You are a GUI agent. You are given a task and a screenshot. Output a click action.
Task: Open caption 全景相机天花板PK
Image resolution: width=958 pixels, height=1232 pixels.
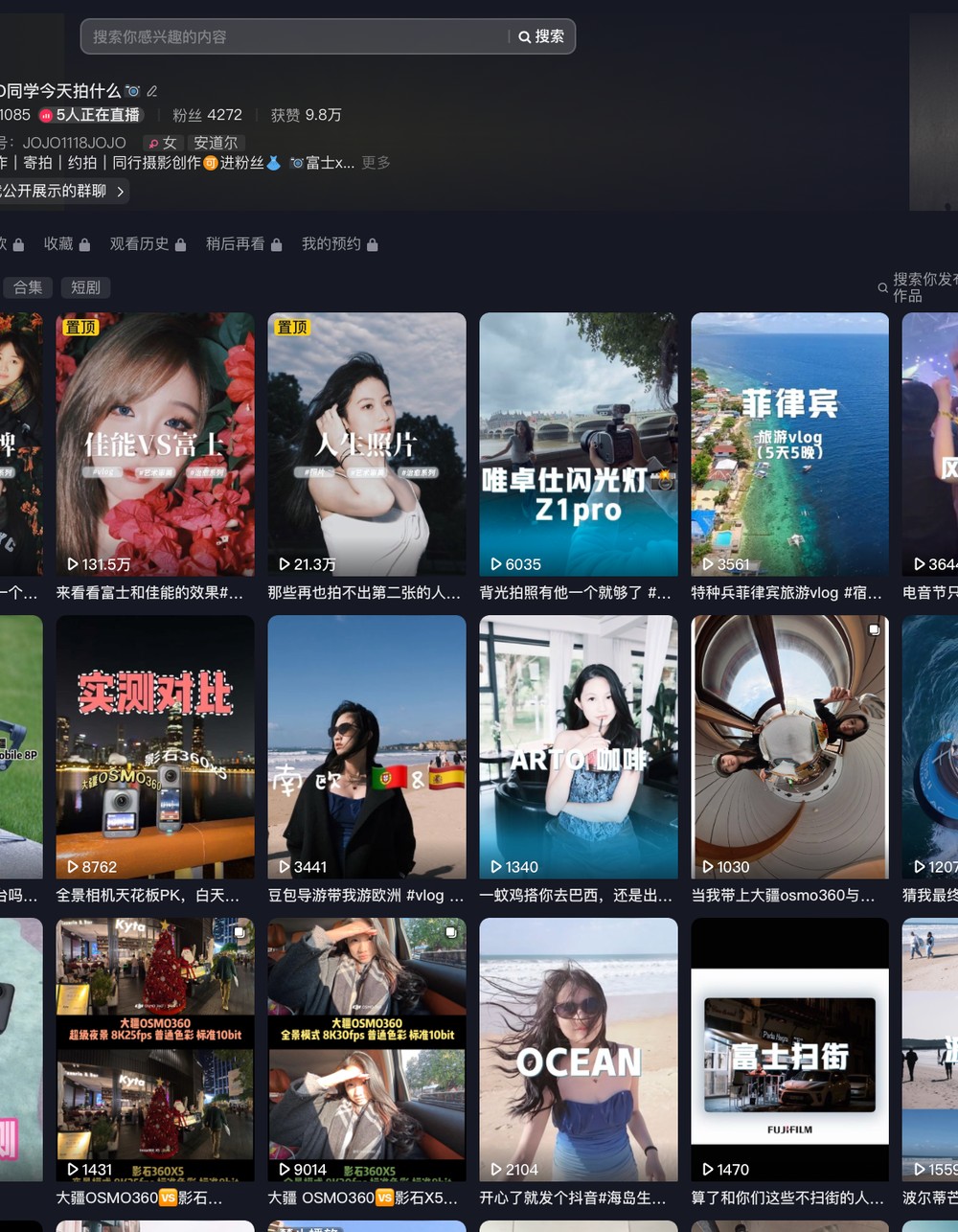(148, 896)
